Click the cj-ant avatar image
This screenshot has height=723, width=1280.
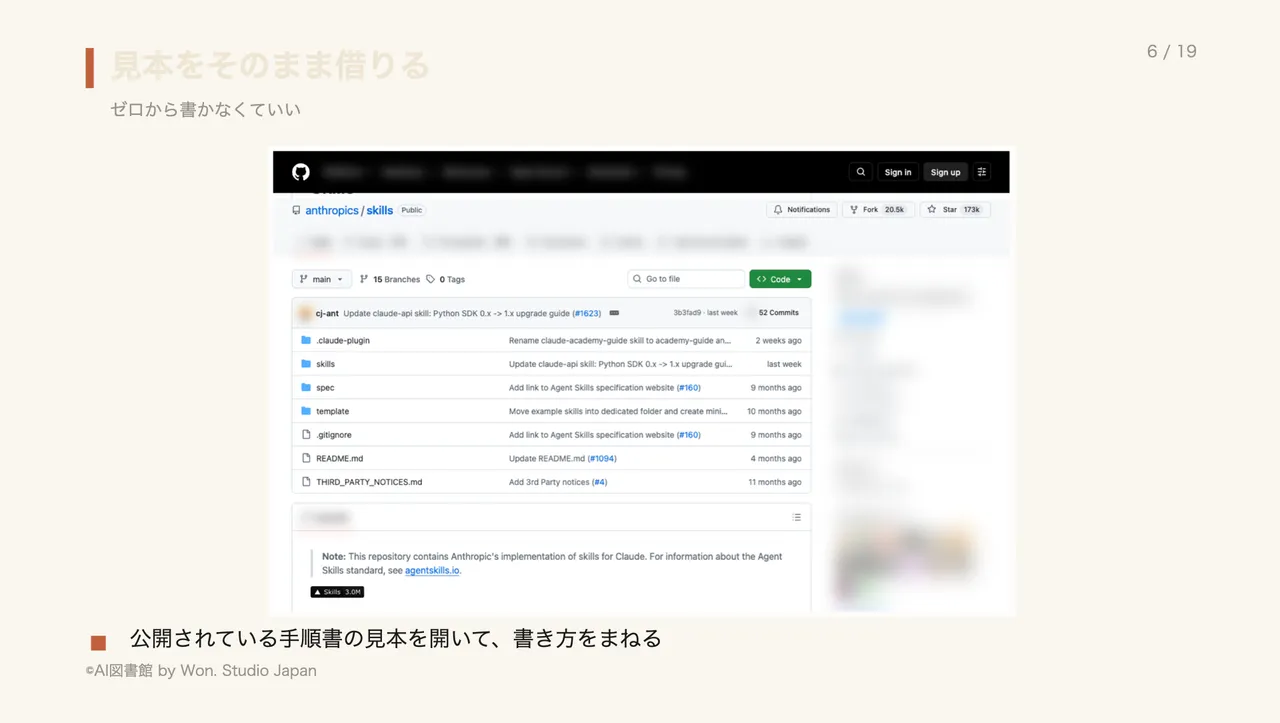click(x=305, y=313)
